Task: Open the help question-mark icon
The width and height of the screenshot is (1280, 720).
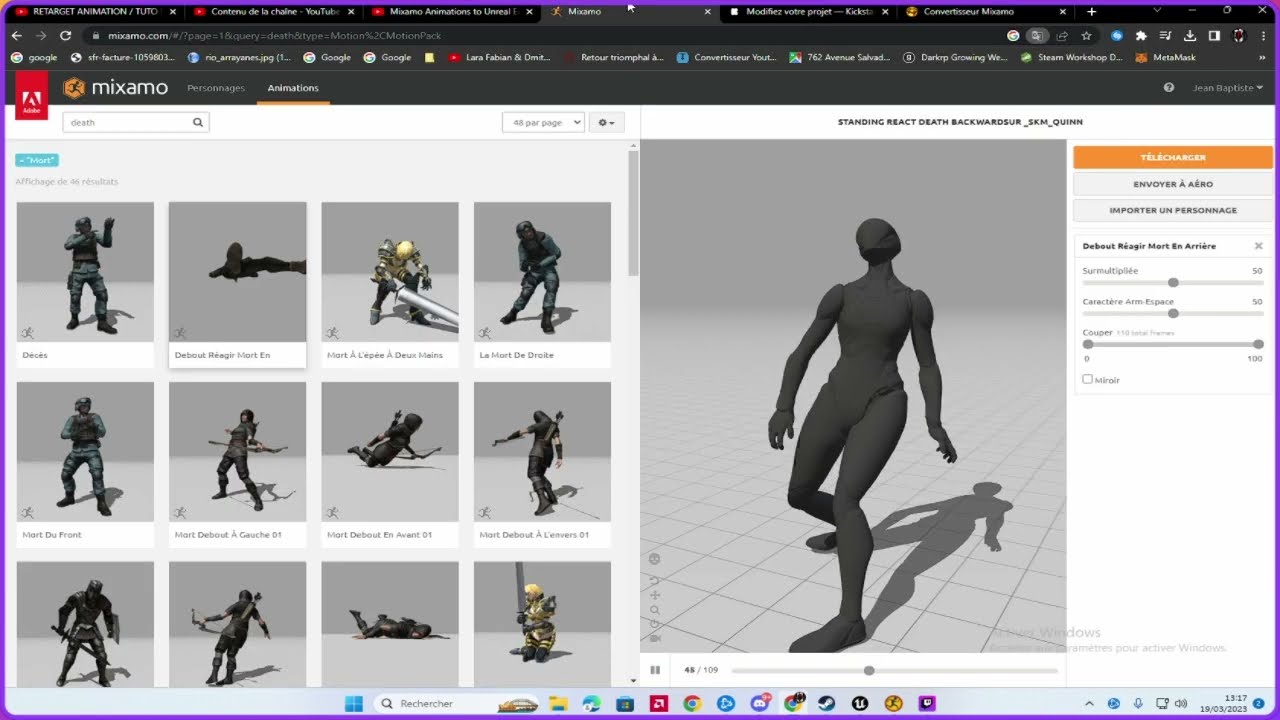Action: click(x=1168, y=88)
